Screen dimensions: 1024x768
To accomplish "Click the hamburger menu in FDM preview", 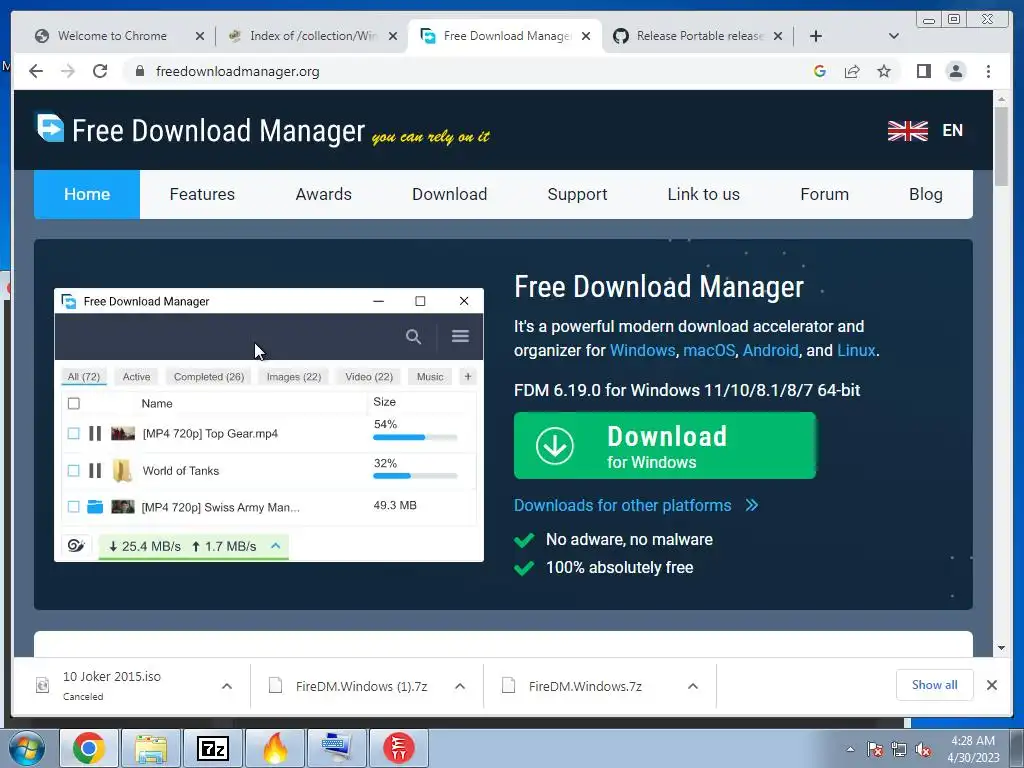I will tap(460, 336).
